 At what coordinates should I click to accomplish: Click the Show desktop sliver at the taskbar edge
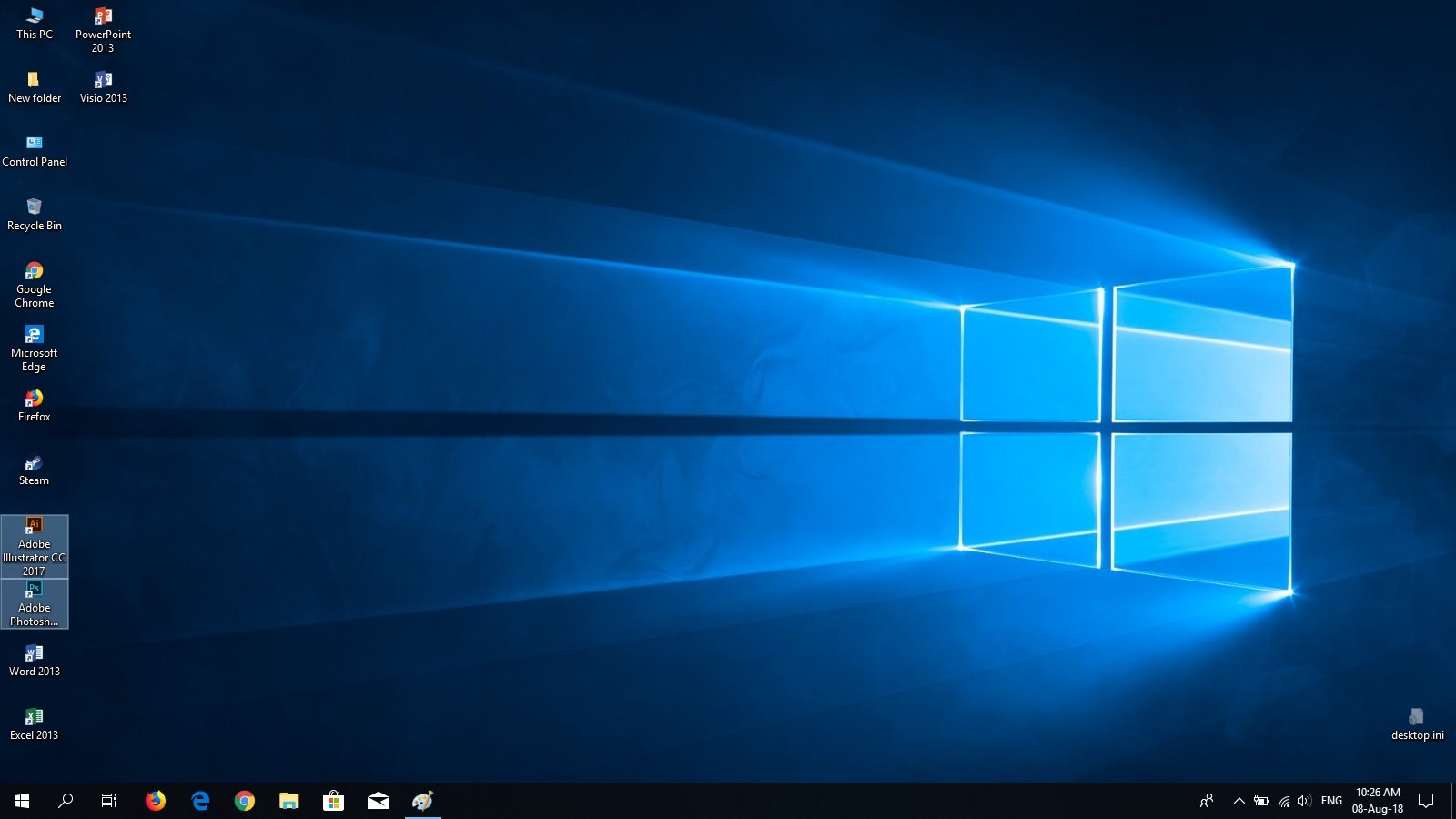click(x=1453, y=801)
